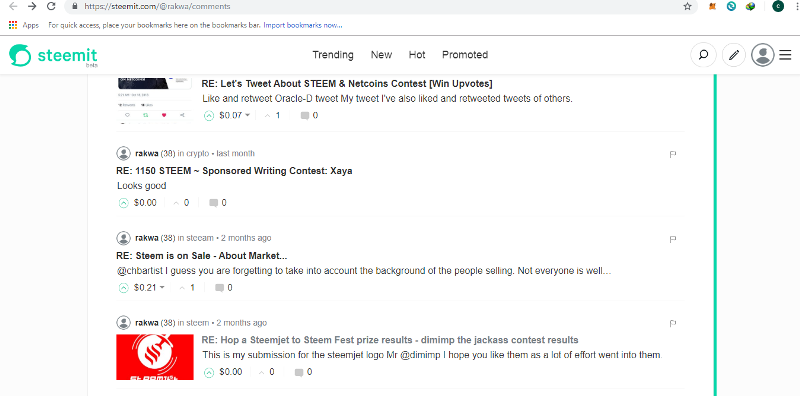Viewport: 800px width, 396px height.
Task: Expand the $0.21 payout dropdown
Action: pos(162,287)
